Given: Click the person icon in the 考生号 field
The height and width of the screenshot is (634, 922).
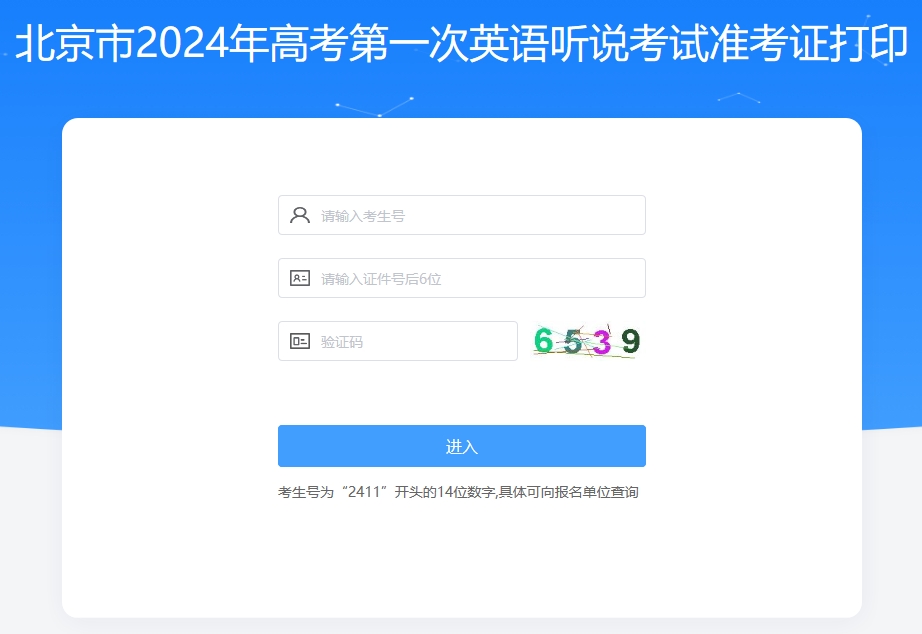Looking at the screenshot, I should point(300,215).
